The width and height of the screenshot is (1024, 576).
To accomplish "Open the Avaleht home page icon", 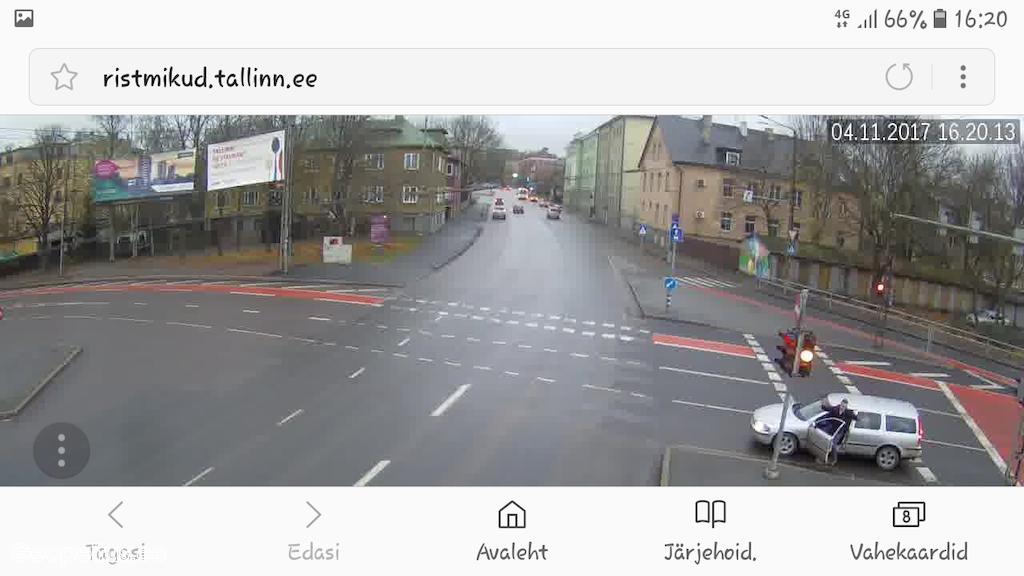I will point(512,515).
